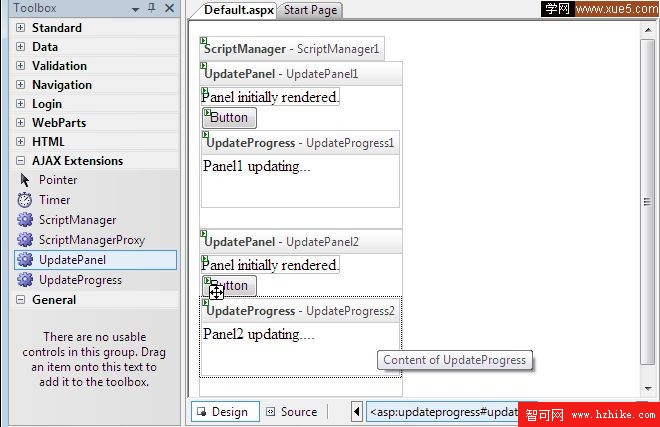Click the Toolbox pin (auto hide) icon

point(152,8)
